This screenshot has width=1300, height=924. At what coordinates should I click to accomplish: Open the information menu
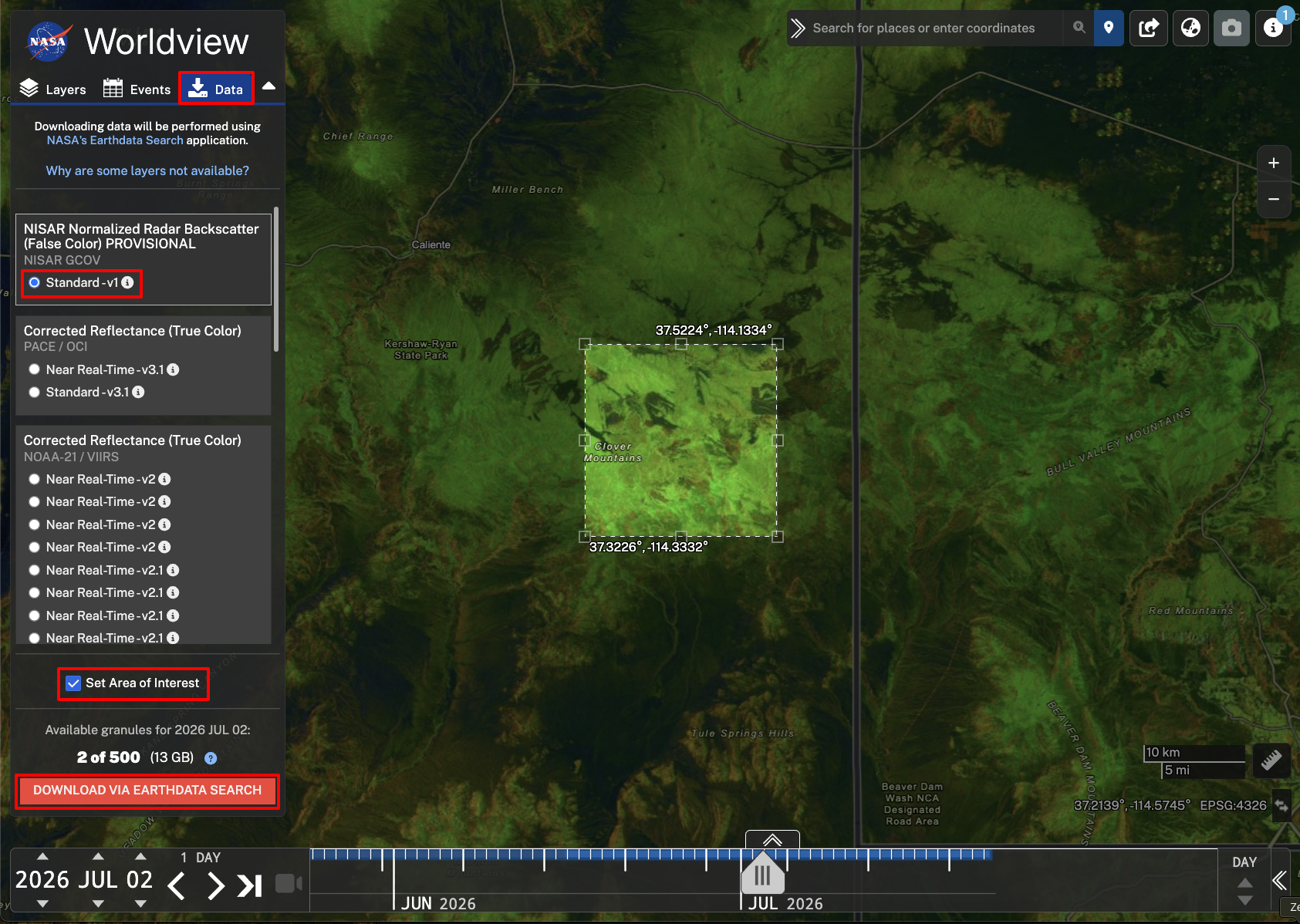1273,28
